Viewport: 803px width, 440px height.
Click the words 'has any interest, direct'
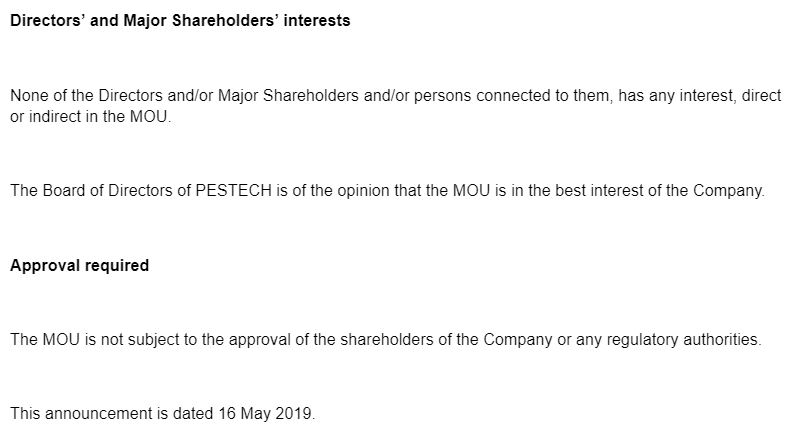(x=700, y=96)
